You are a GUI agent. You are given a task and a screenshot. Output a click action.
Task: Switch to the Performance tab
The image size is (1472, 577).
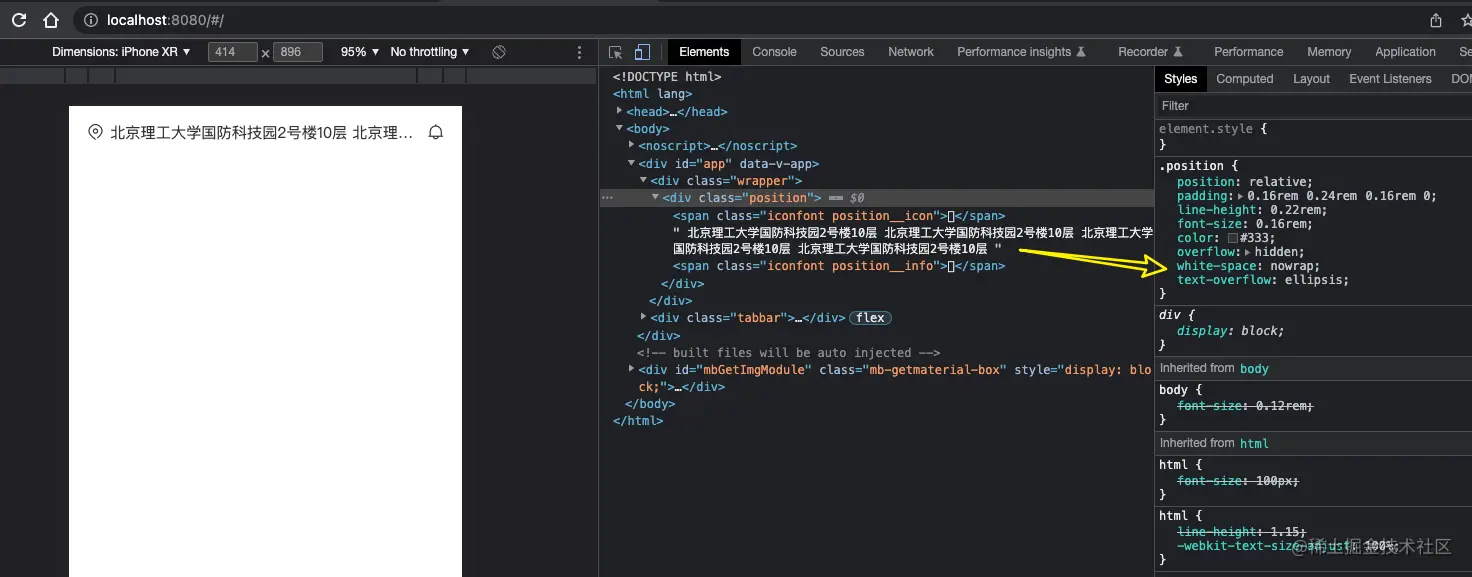[x=1248, y=52]
